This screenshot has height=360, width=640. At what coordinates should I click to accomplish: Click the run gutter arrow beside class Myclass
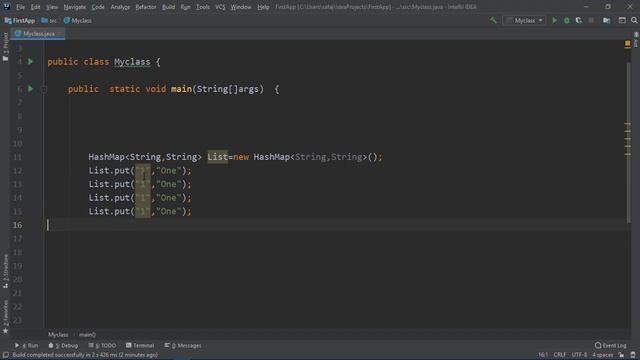pos(31,62)
